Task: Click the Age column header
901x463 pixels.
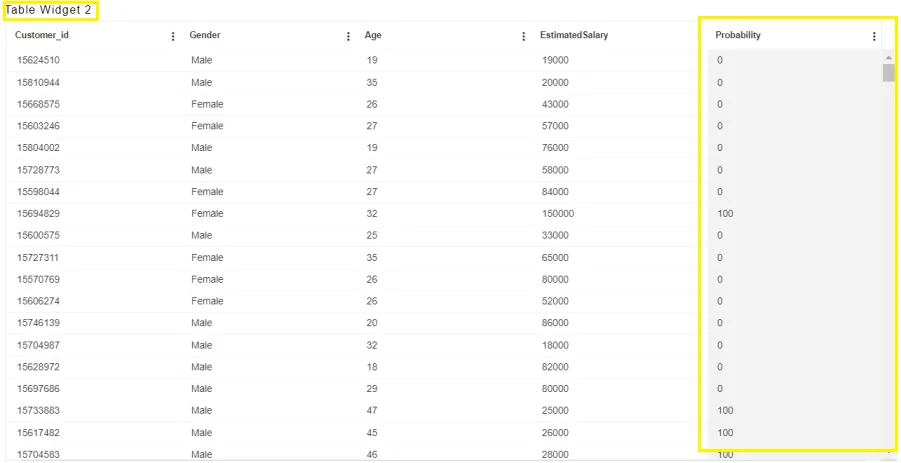Action: coord(373,35)
